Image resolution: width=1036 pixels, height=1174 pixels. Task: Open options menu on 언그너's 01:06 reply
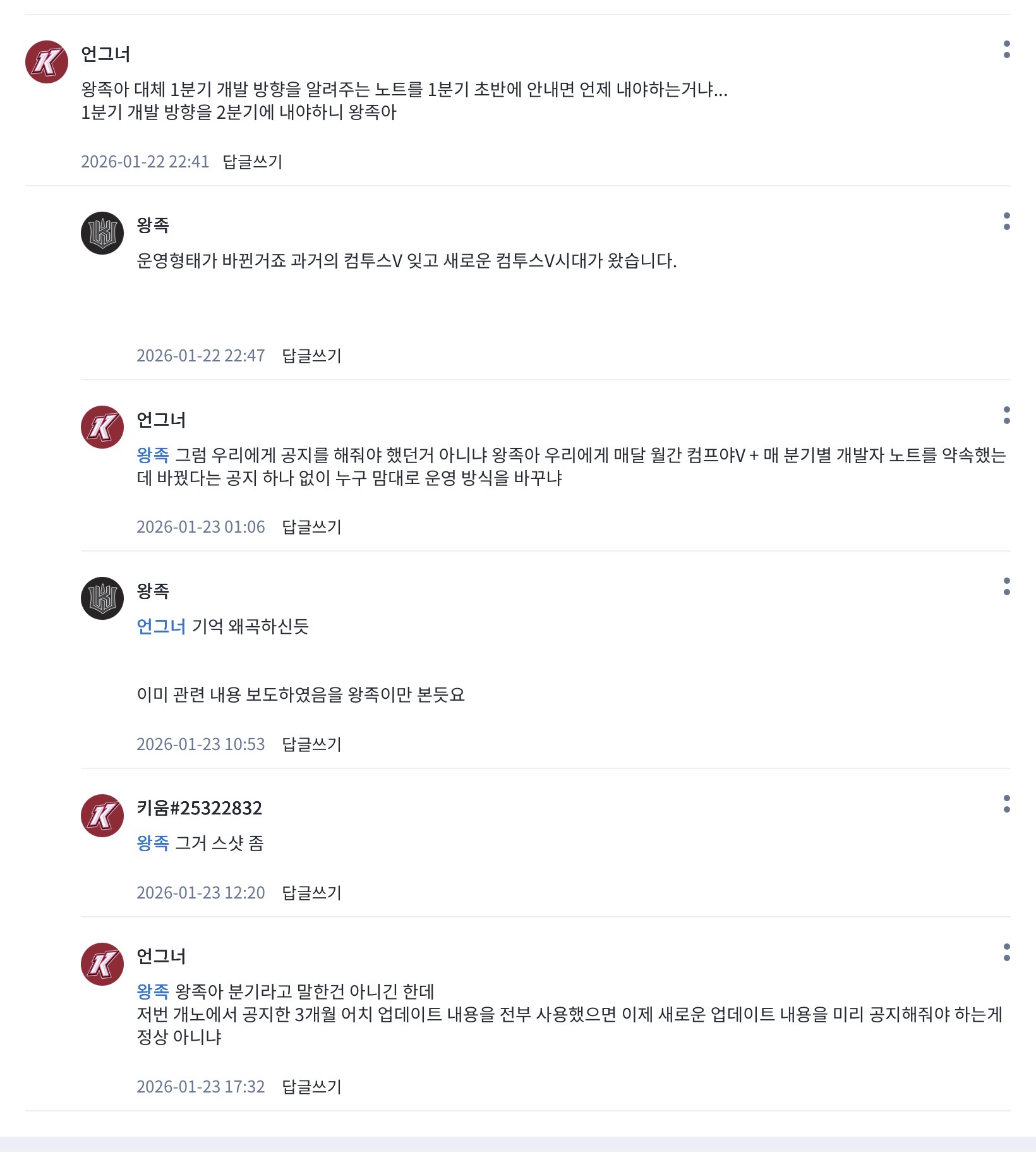(x=1006, y=415)
